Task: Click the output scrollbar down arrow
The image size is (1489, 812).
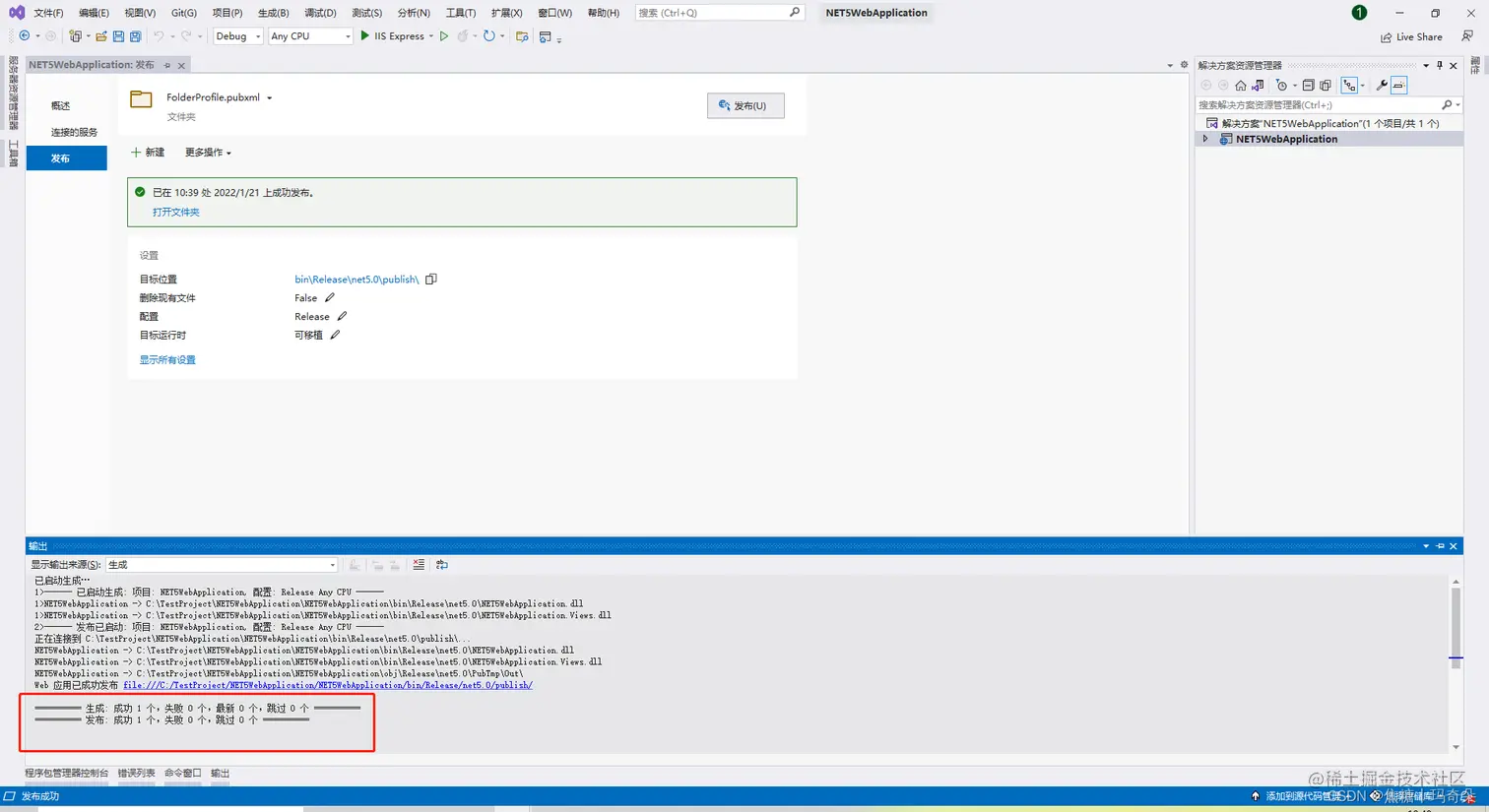Action: [1456, 747]
